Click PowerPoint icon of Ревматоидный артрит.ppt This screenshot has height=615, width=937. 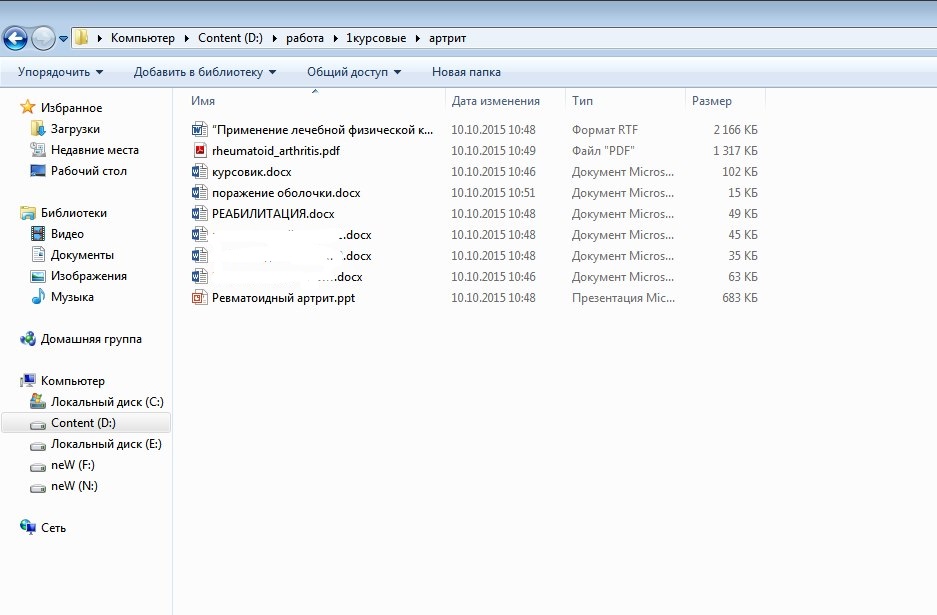point(200,297)
